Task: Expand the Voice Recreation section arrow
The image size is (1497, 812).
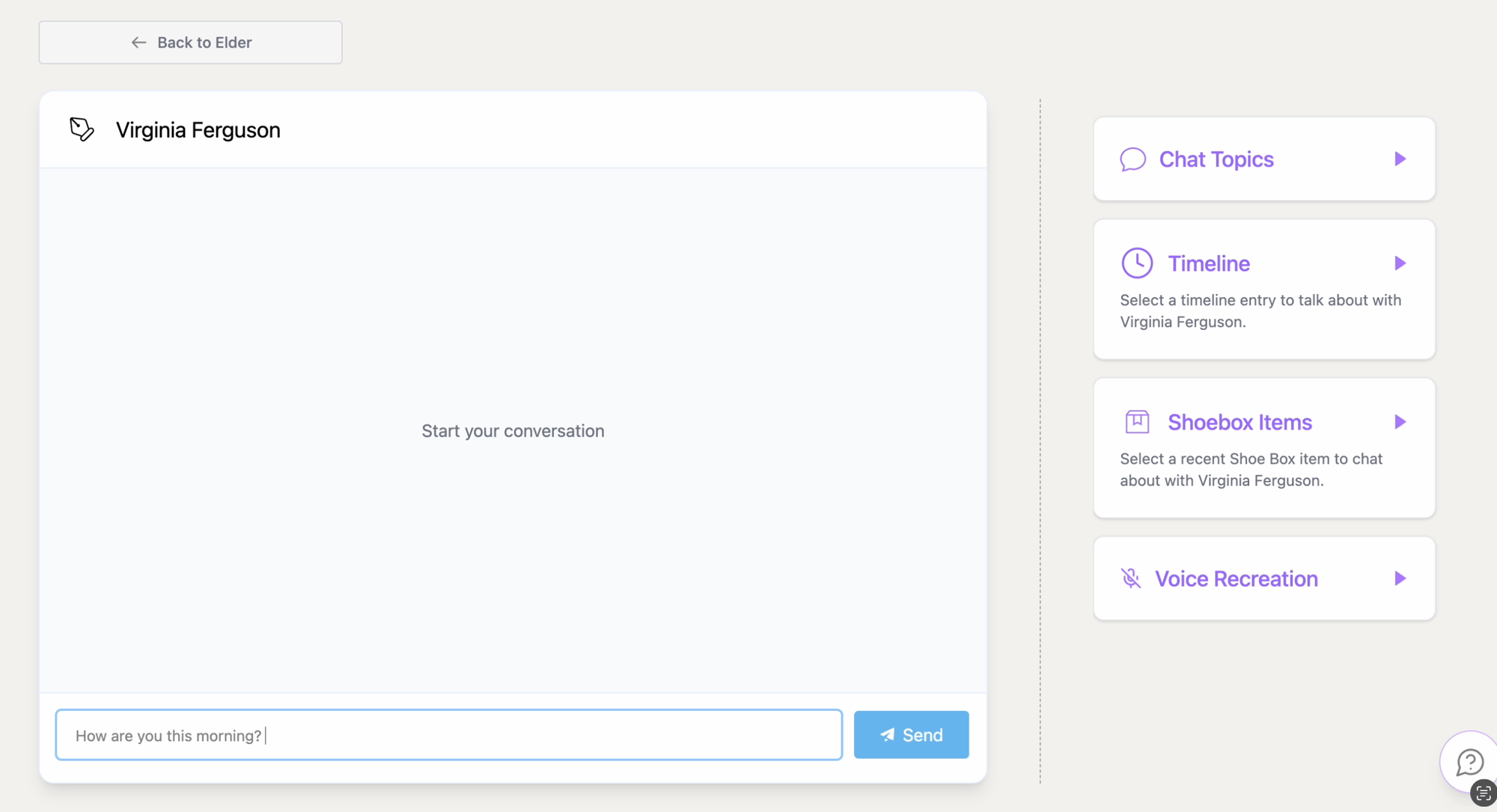Action: (x=1400, y=579)
